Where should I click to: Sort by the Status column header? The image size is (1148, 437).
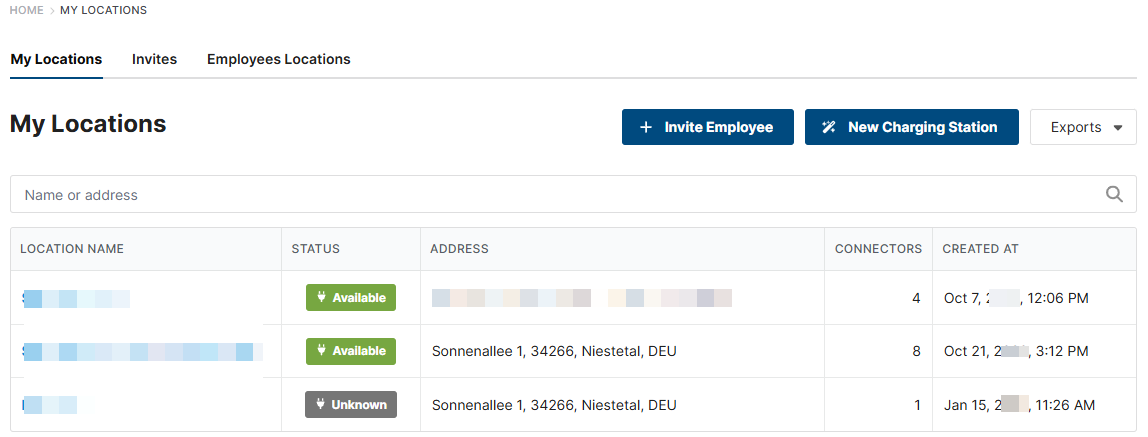click(x=315, y=249)
